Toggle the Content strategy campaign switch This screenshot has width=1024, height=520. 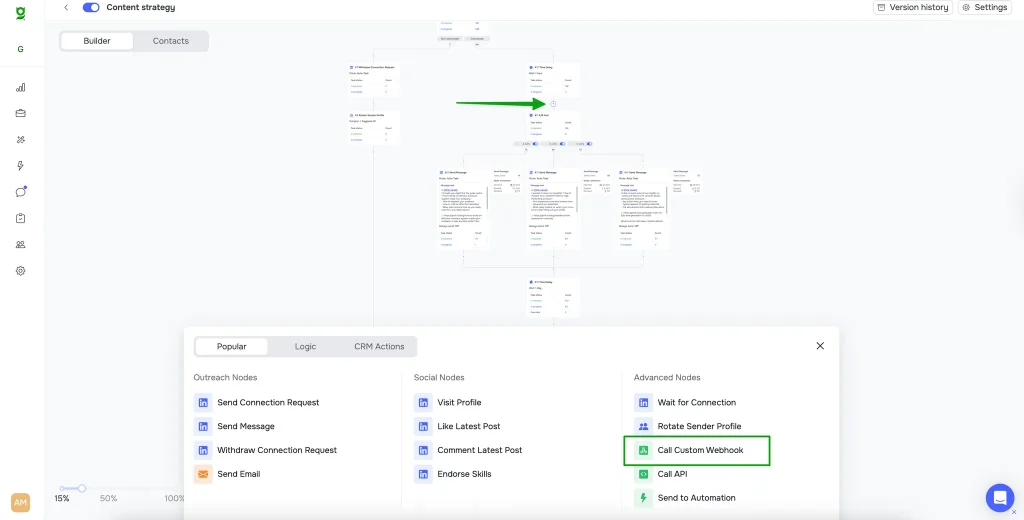[x=91, y=7]
